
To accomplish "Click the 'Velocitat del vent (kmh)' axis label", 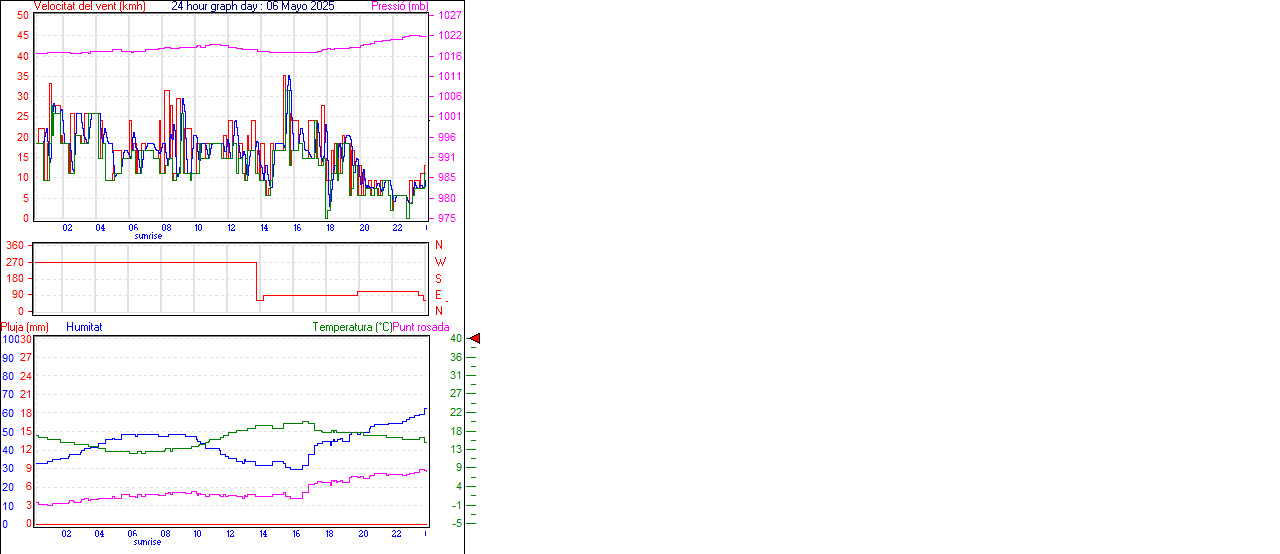I will point(90,6).
